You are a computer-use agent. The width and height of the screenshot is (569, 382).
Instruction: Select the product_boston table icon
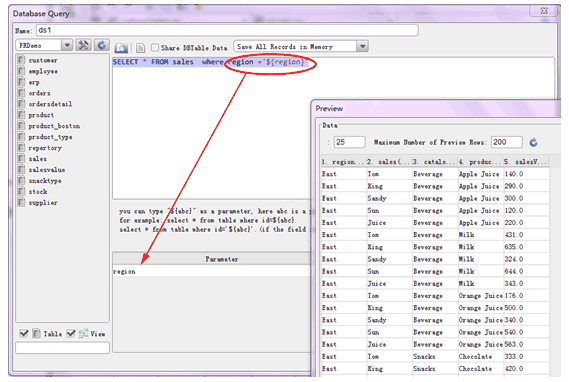[x=21, y=126]
